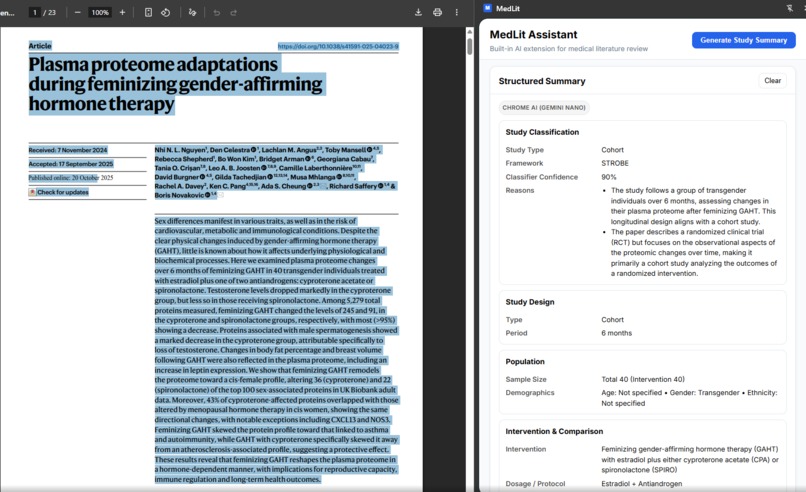Click the Demographics label
Screen dimensions: 806x492
pos(530,393)
